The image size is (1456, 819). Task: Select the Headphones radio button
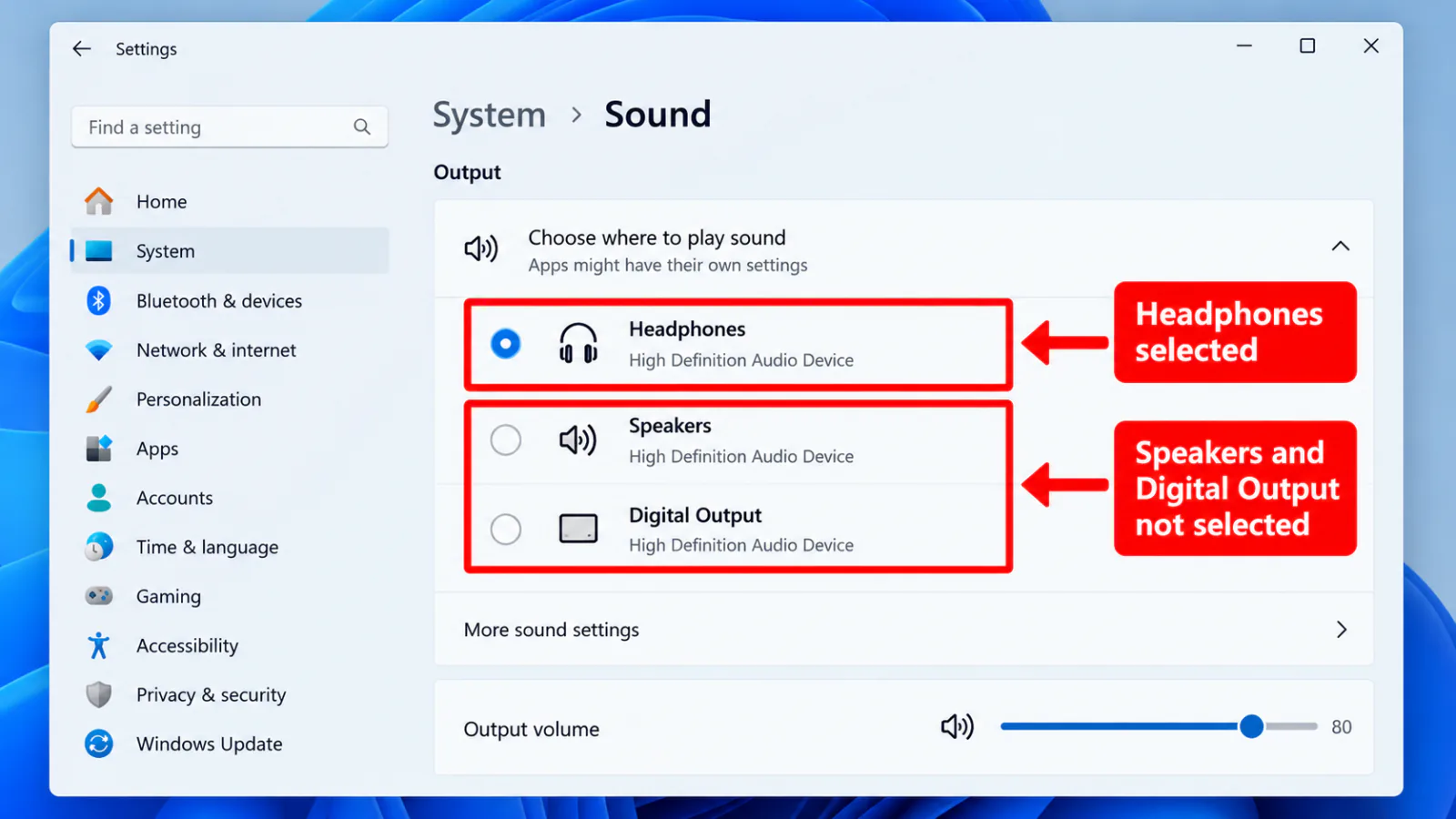pyautogui.click(x=506, y=344)
